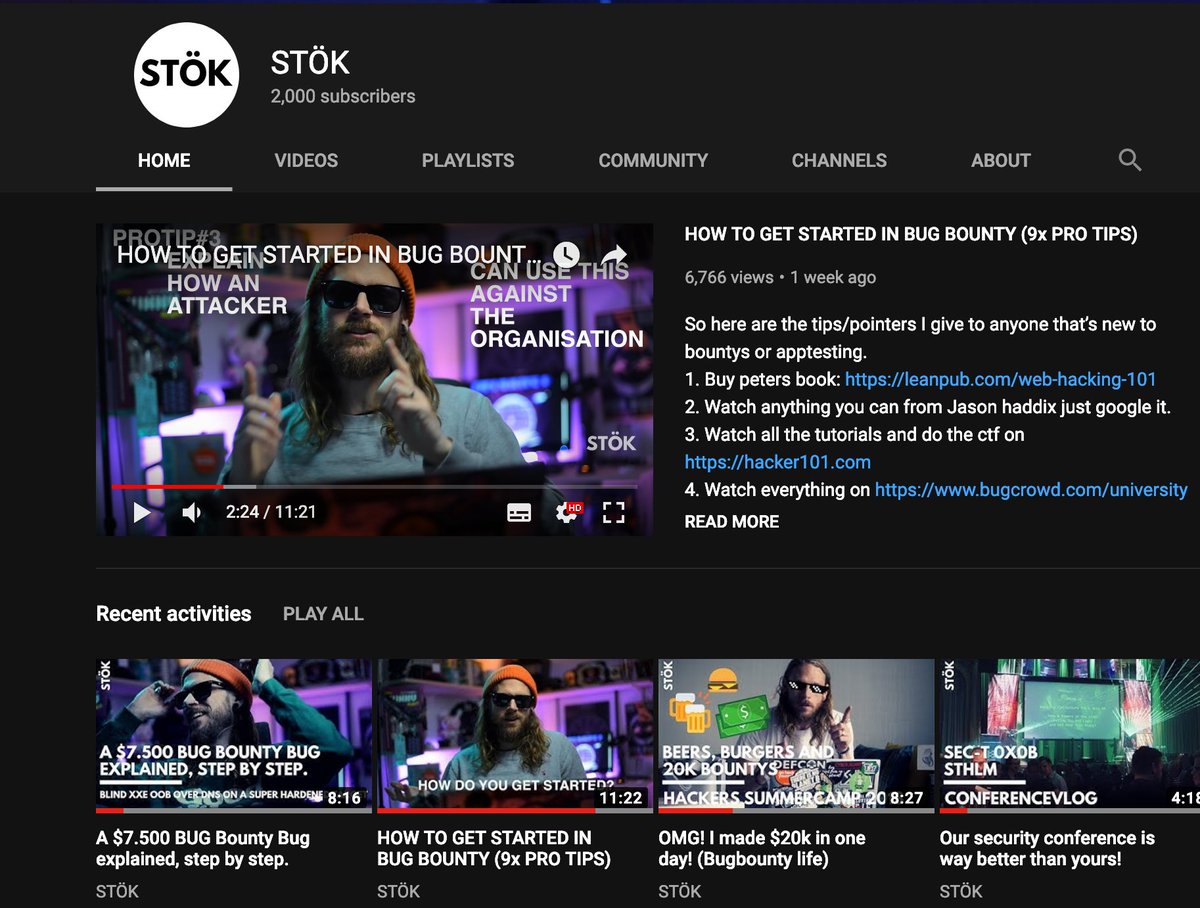Click the STÖK channel avatar logo

tap(186, 75)
